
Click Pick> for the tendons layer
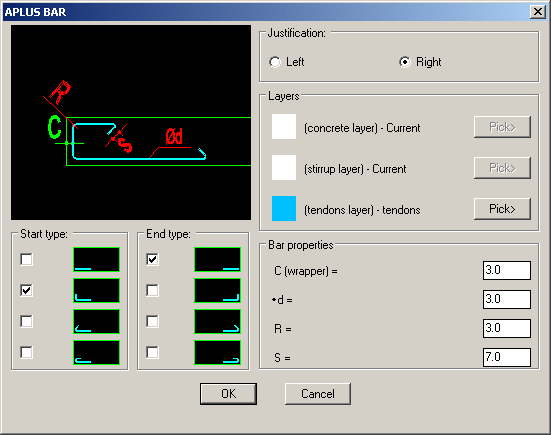502,209
